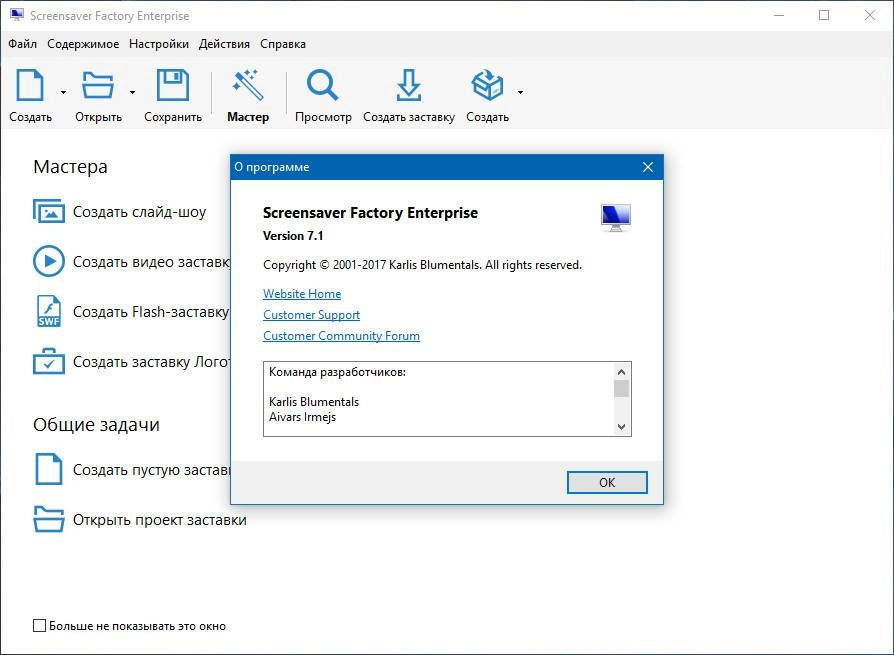Click the monitor icon in About dialog

[x=616, y=218]
